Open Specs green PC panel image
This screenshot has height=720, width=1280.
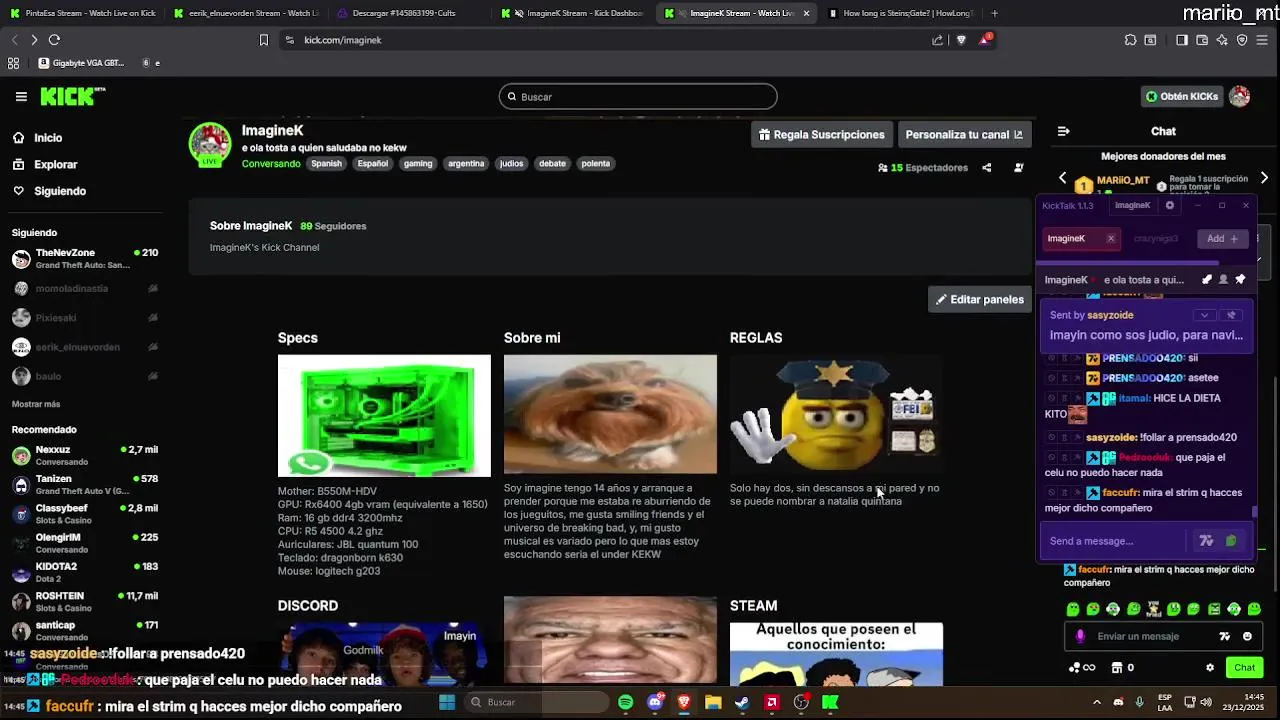[x=384, y=415]
